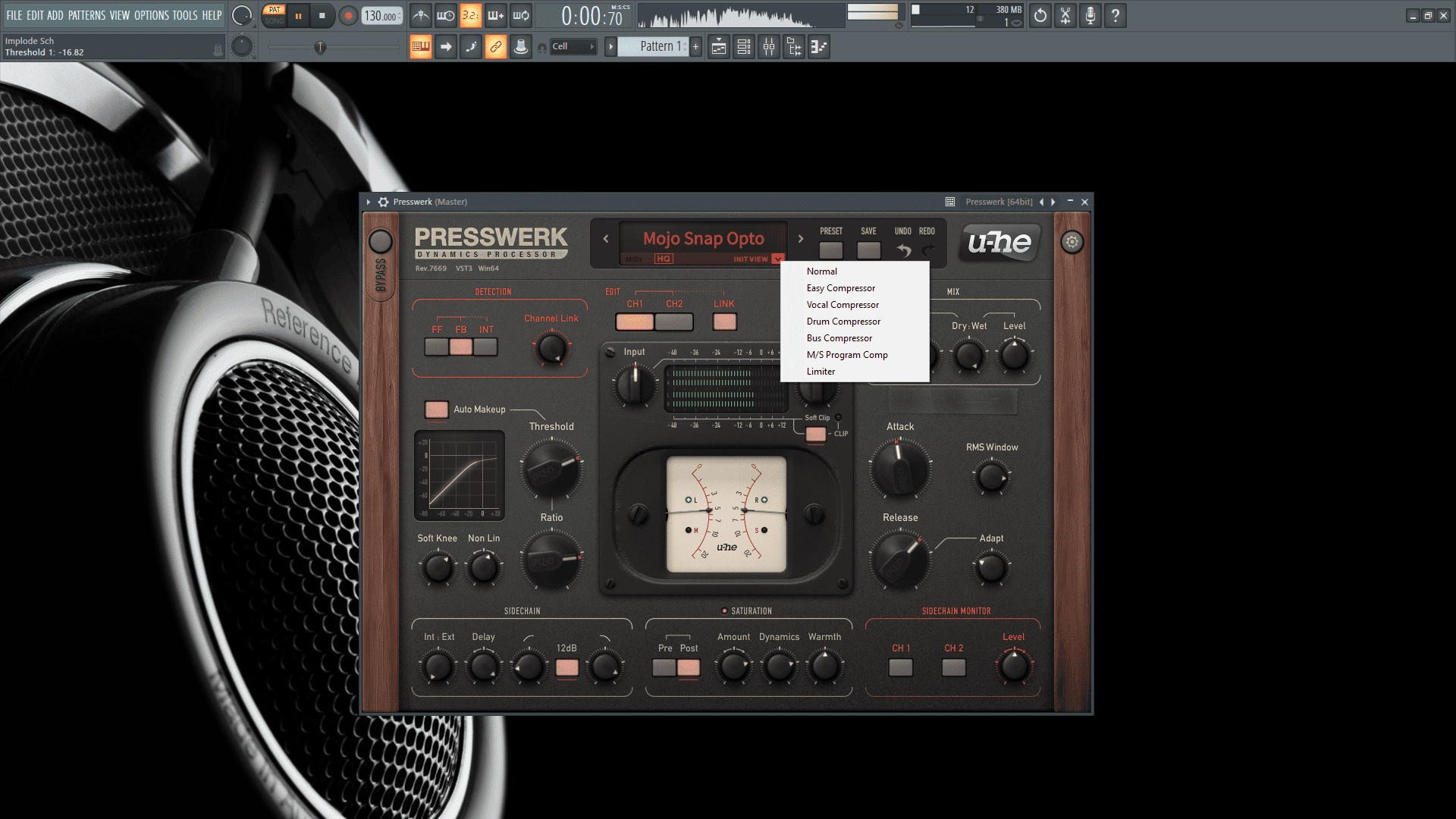Image resolution: width=1456 pixels, height=819 pixels.
Task: Enable the overdub mode icon
Action: click(495, 15)
